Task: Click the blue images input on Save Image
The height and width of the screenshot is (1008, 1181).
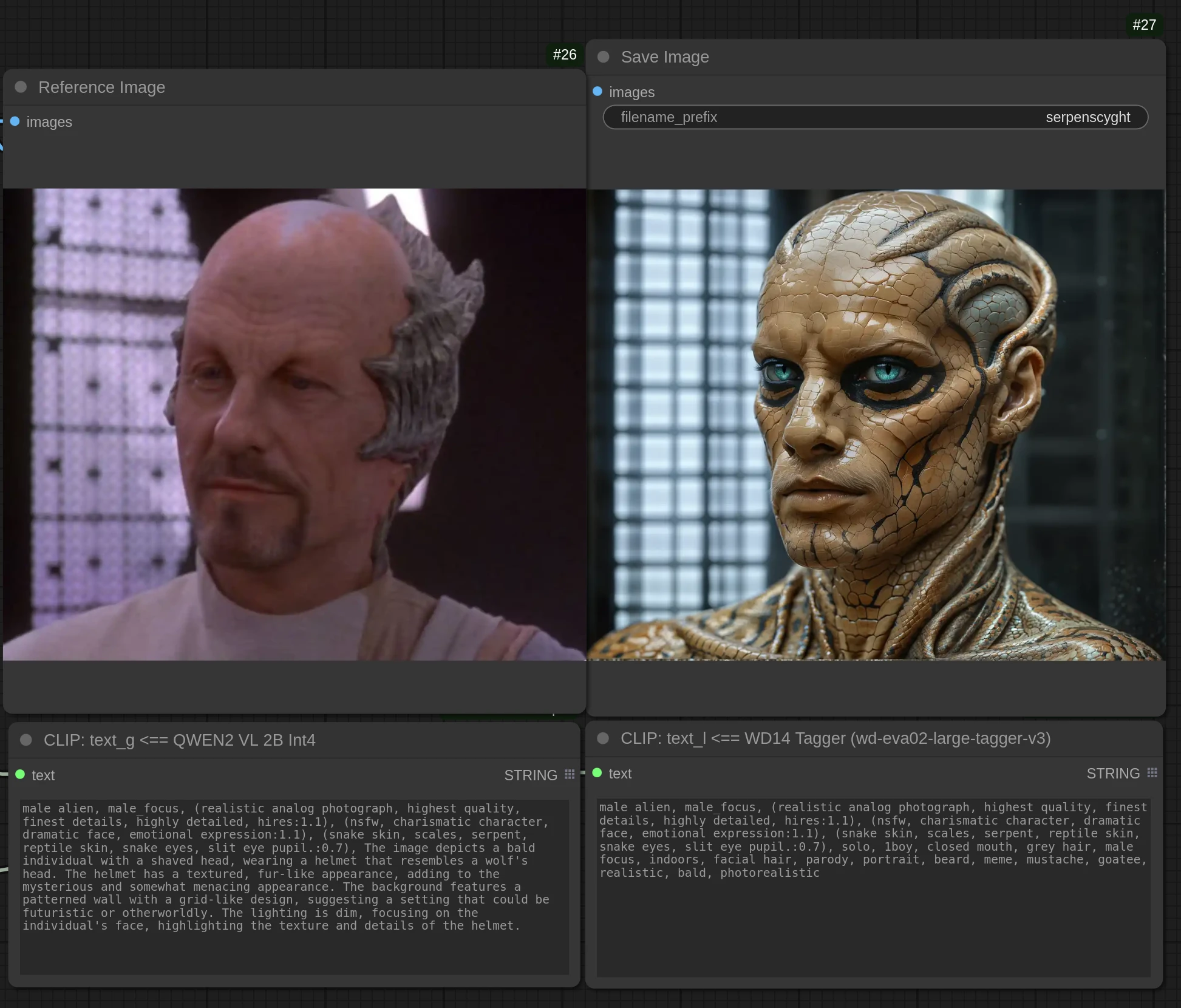Action: pyautogui.click(x=597, y=92)
